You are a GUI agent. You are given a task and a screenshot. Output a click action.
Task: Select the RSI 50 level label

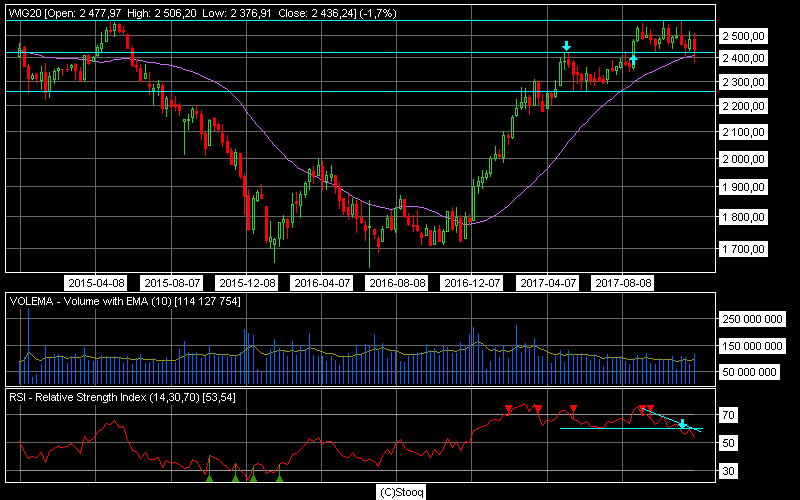pos(729,443)
